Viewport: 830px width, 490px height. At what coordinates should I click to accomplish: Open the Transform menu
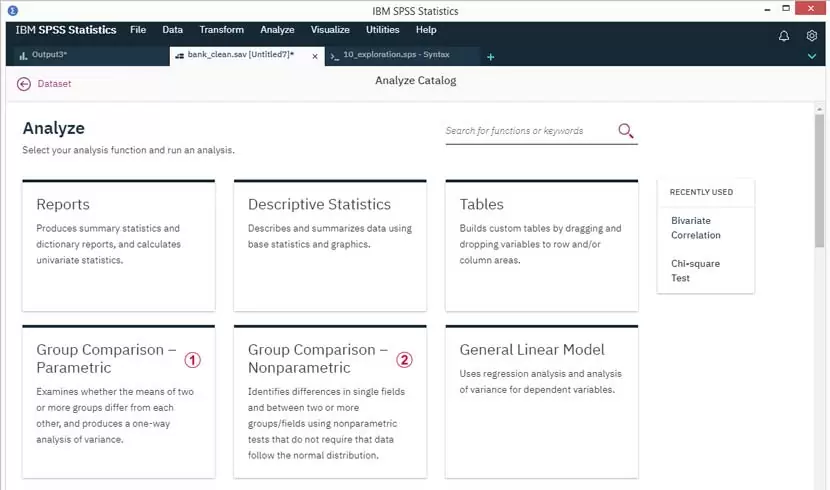click(221, 30)
